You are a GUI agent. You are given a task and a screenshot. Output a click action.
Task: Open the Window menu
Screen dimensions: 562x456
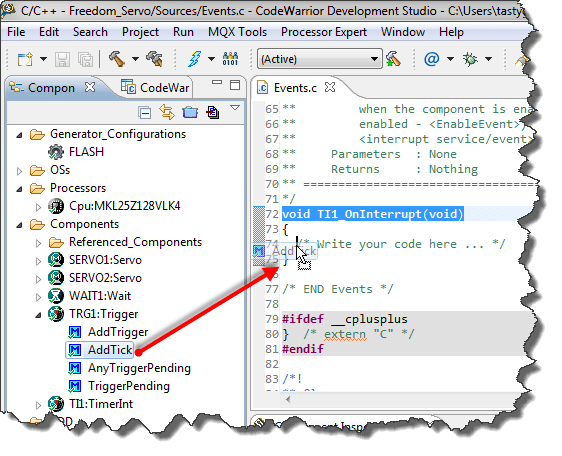403,32
